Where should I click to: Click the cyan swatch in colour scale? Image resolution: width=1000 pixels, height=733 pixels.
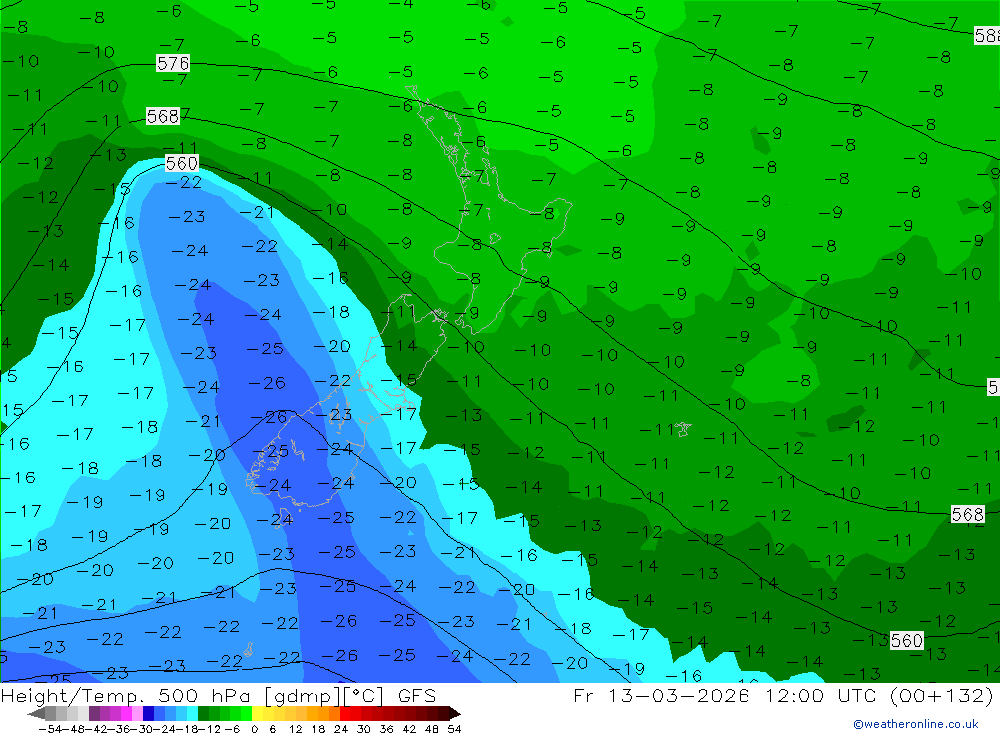[192, 713]
